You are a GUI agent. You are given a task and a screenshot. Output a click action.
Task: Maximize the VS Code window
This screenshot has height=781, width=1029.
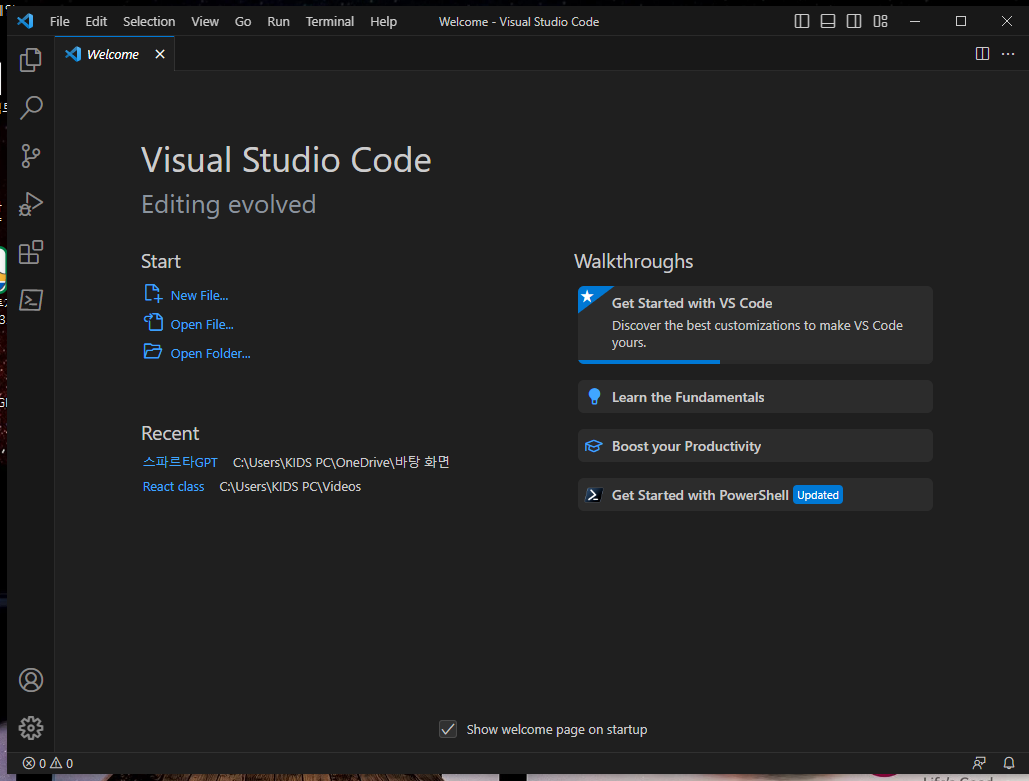961,22
